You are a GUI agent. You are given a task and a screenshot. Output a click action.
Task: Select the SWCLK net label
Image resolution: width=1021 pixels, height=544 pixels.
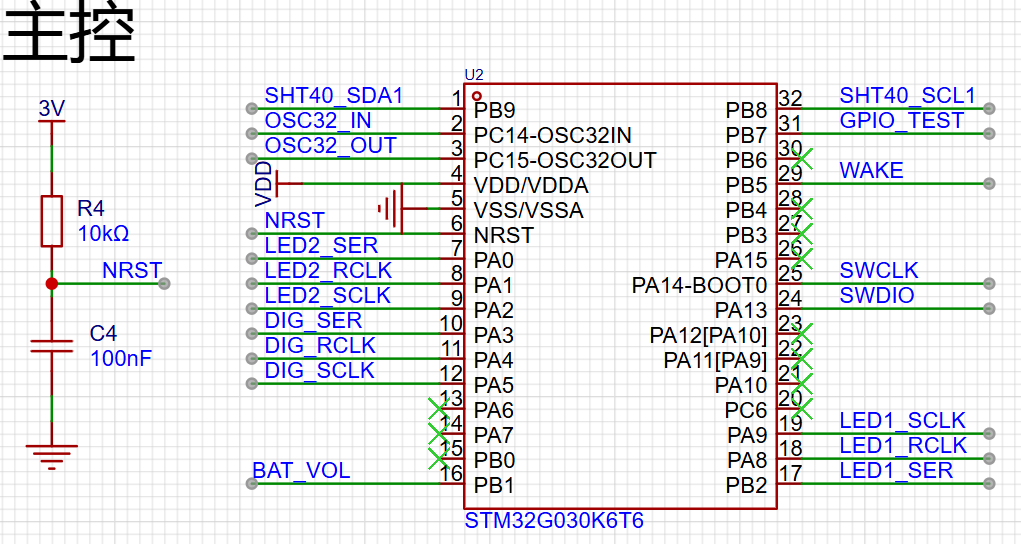[878, 270]
